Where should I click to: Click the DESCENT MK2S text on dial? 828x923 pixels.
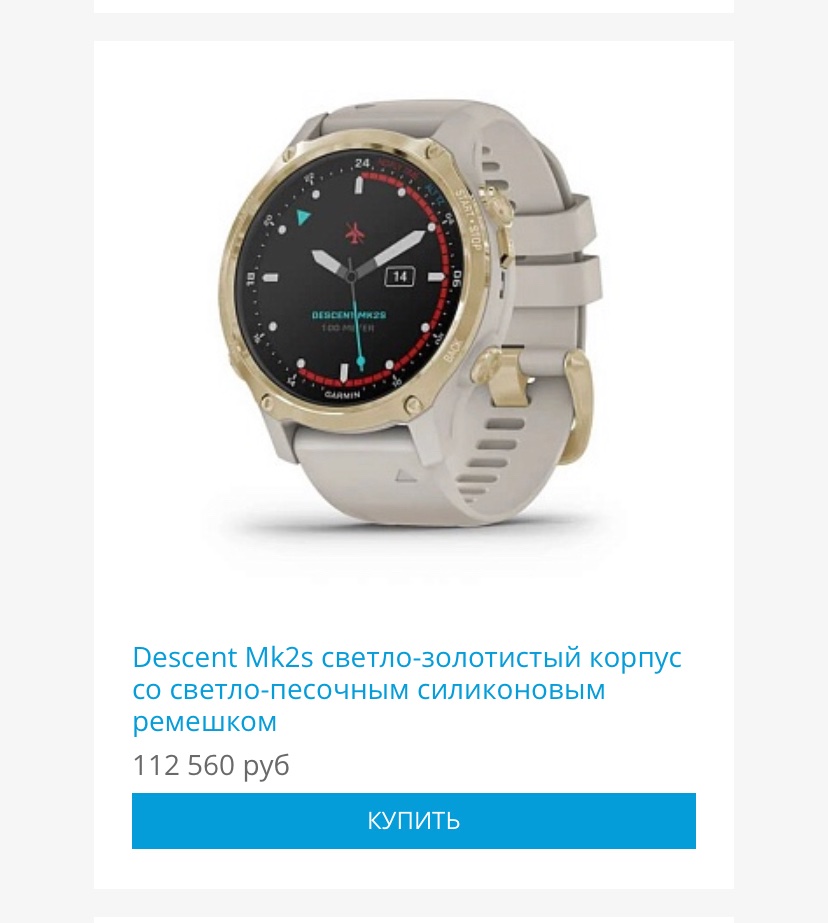click(x=348, y=315)
